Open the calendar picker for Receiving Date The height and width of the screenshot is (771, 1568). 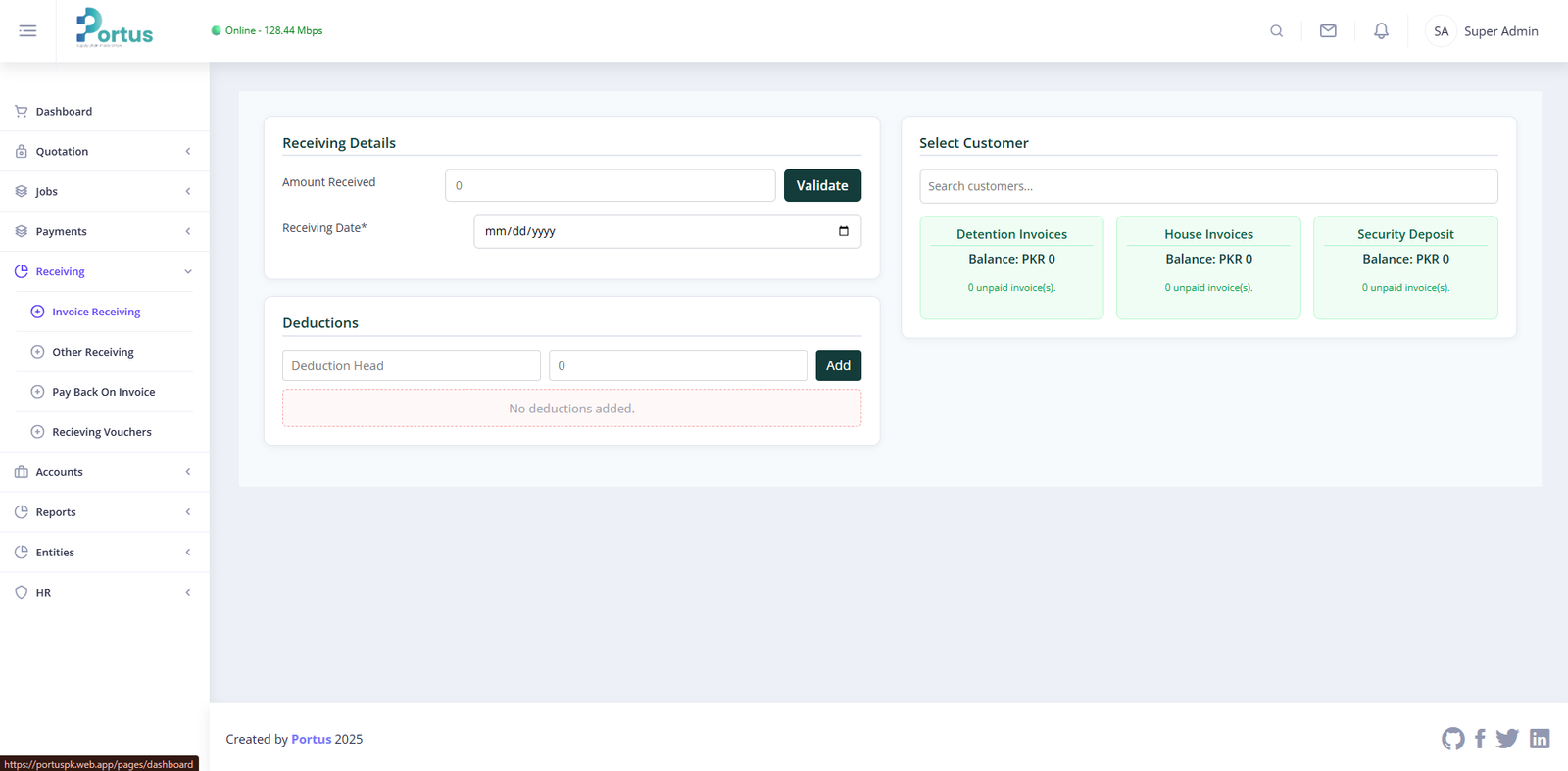[843, 231]
